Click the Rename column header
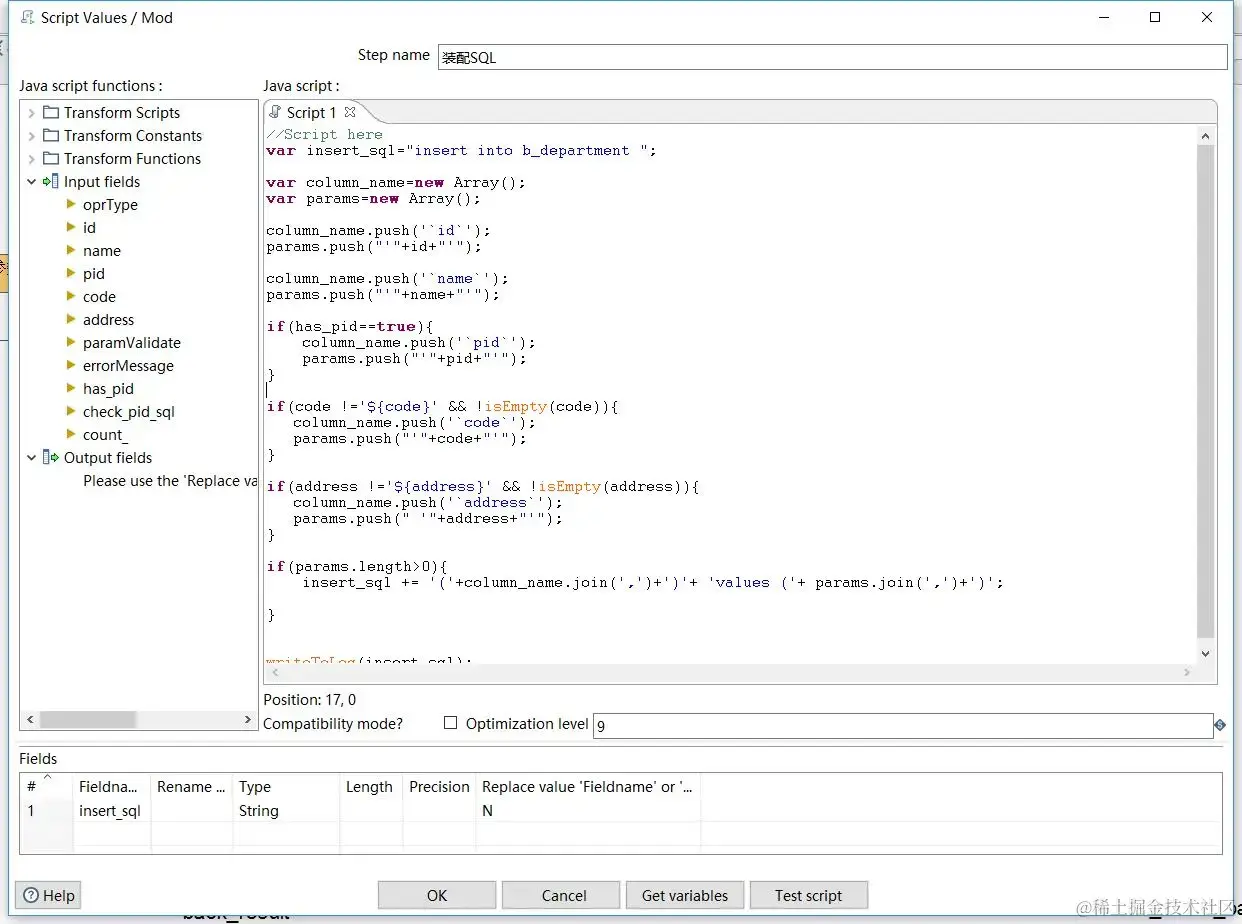 191,787
